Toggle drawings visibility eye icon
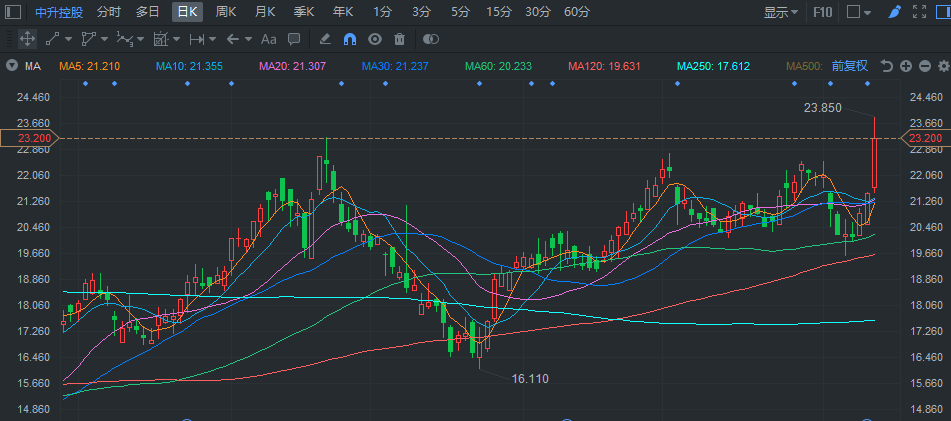Screen dimensions: 951x421 coord(375,39)
